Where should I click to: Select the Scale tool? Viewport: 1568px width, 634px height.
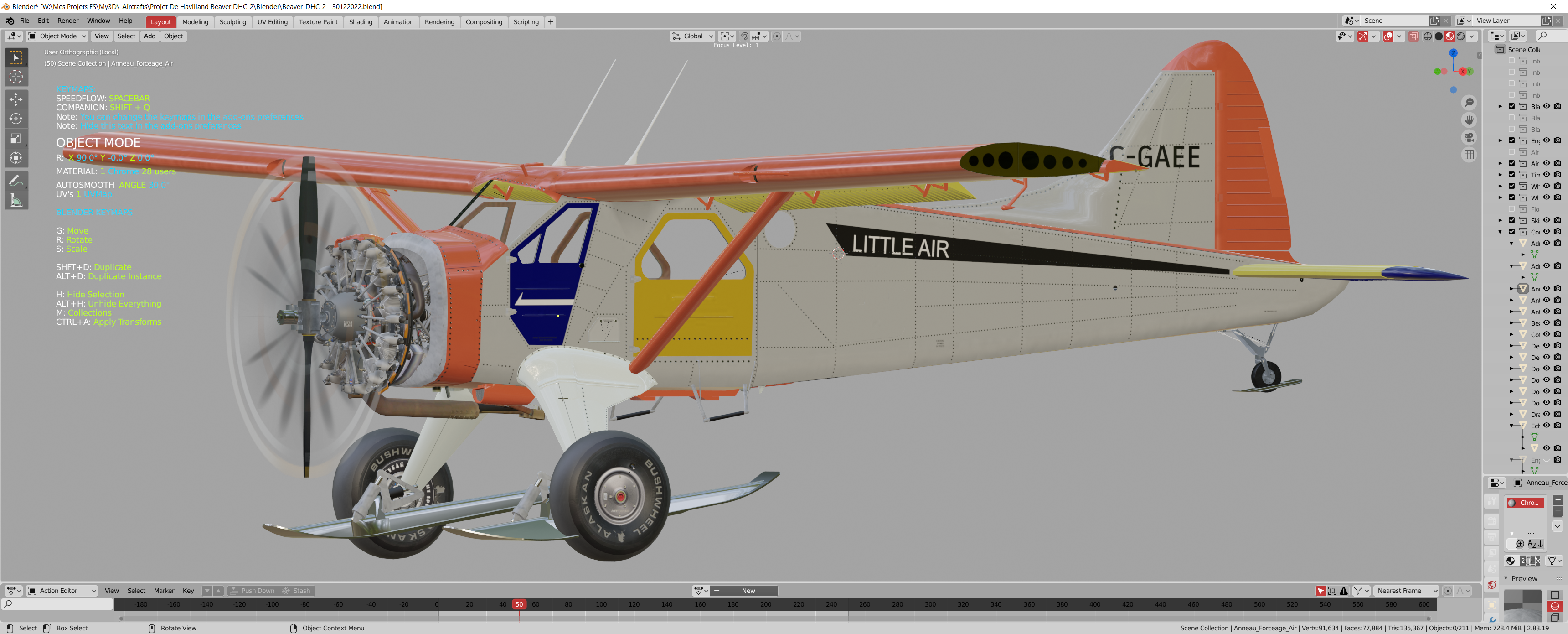16,139
